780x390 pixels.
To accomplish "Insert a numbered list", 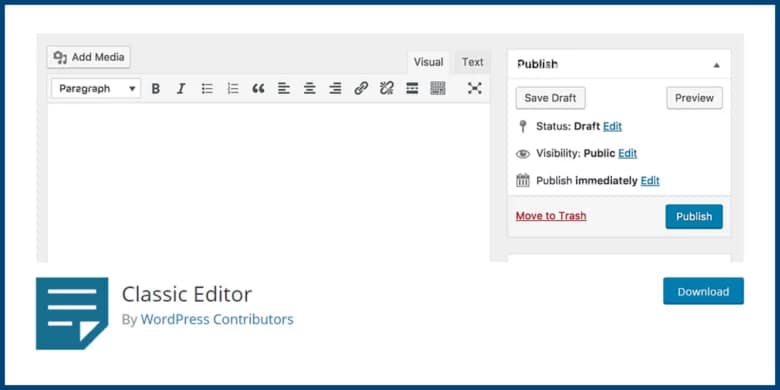I will (233, 89).
